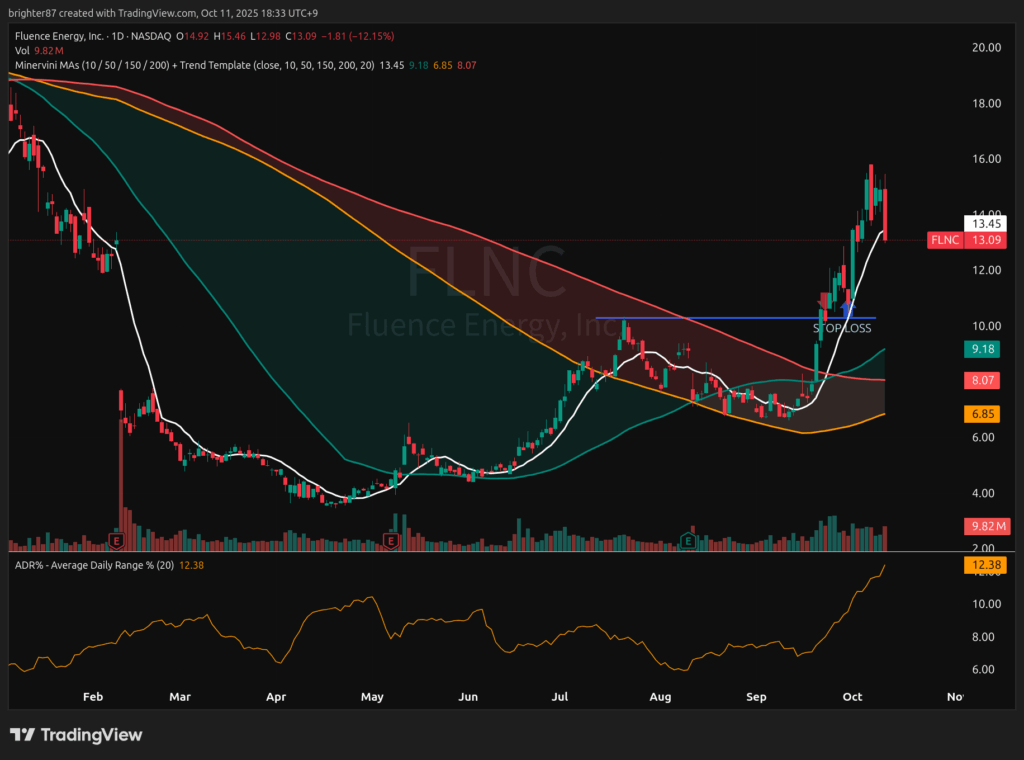The width and height of the screenshot is (1024, 760).
Task: Click the orange 12.38 ADR axis label
Action: [x=984, y=565]
